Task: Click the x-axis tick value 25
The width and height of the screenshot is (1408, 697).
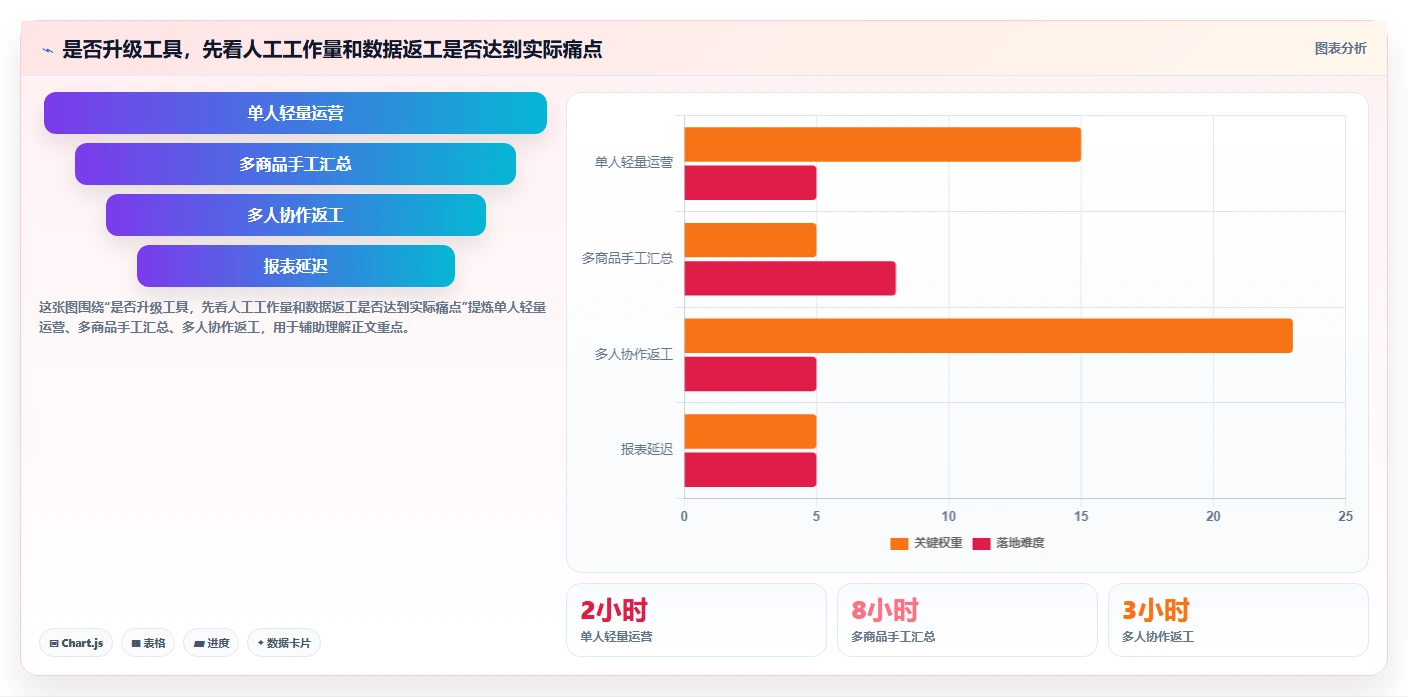Action: click(1345, 516)
